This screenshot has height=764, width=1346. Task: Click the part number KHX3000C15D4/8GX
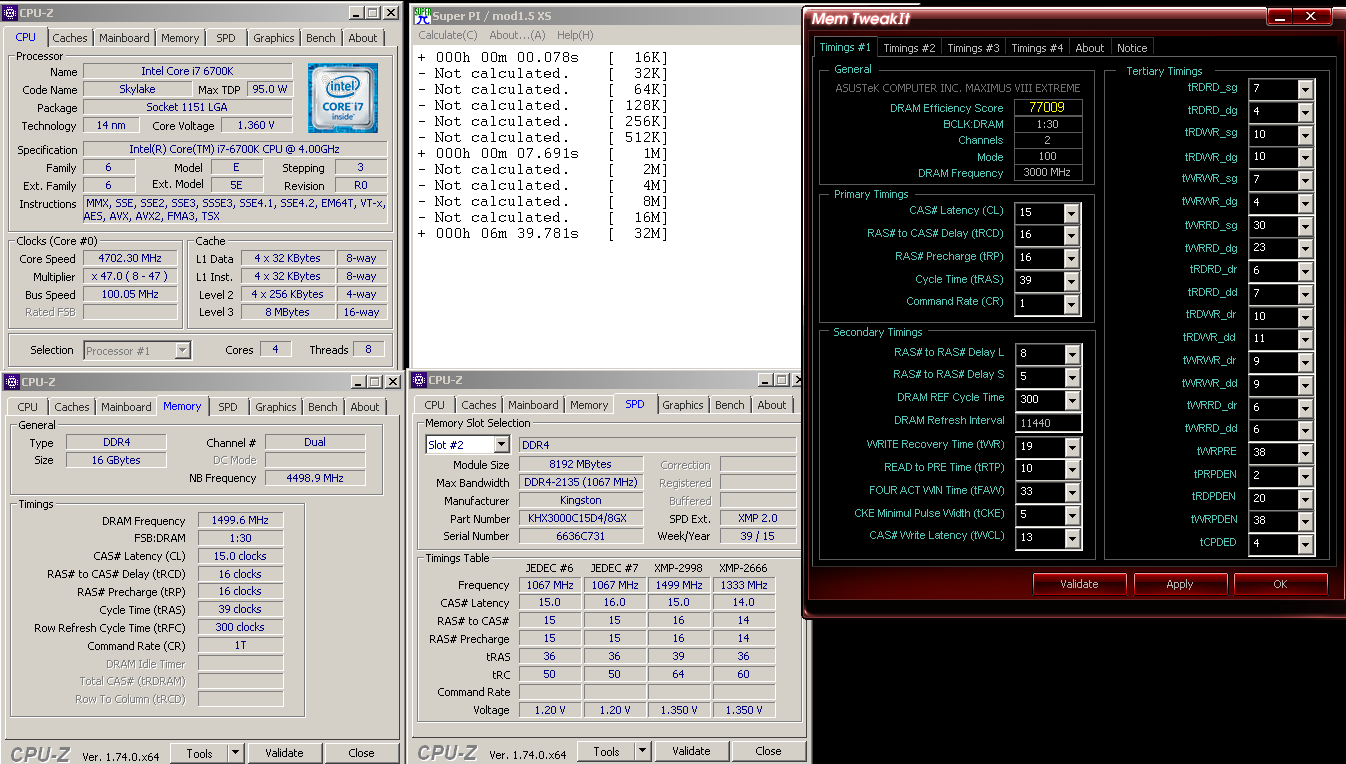[582, 519]
